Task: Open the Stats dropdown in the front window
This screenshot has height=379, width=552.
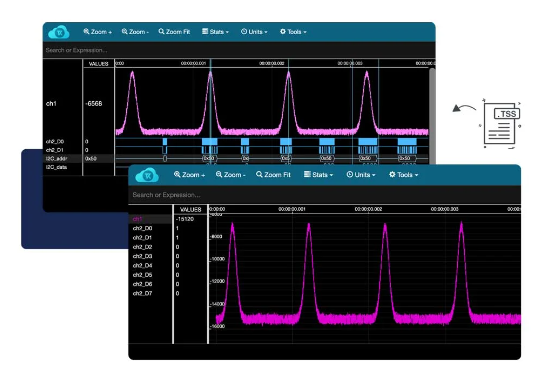Action: (x=319, y=175)
